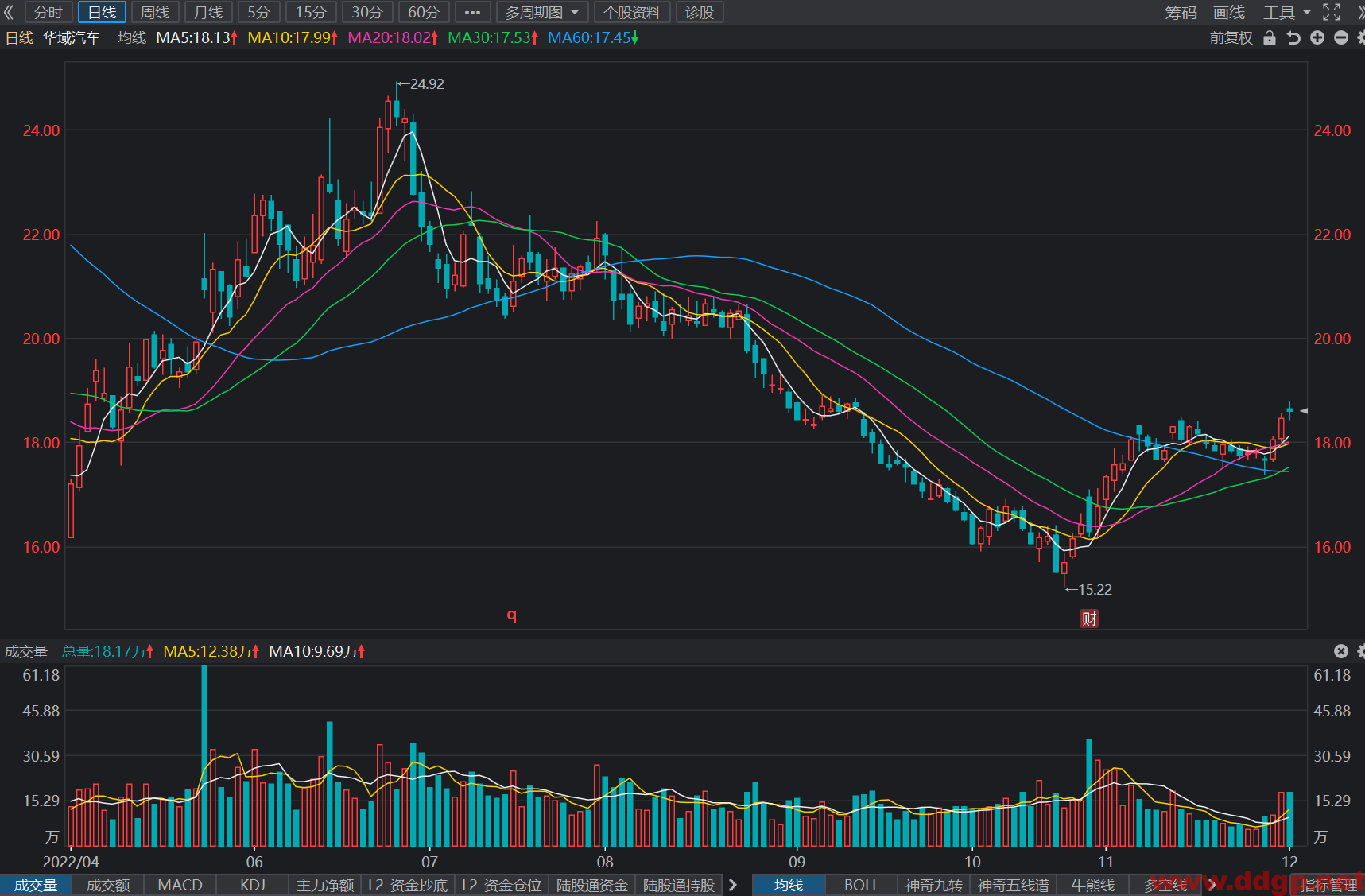1365x896 pixels.
Task: Switch to 周线 weekly chart tab
Action: pos(155,12)
